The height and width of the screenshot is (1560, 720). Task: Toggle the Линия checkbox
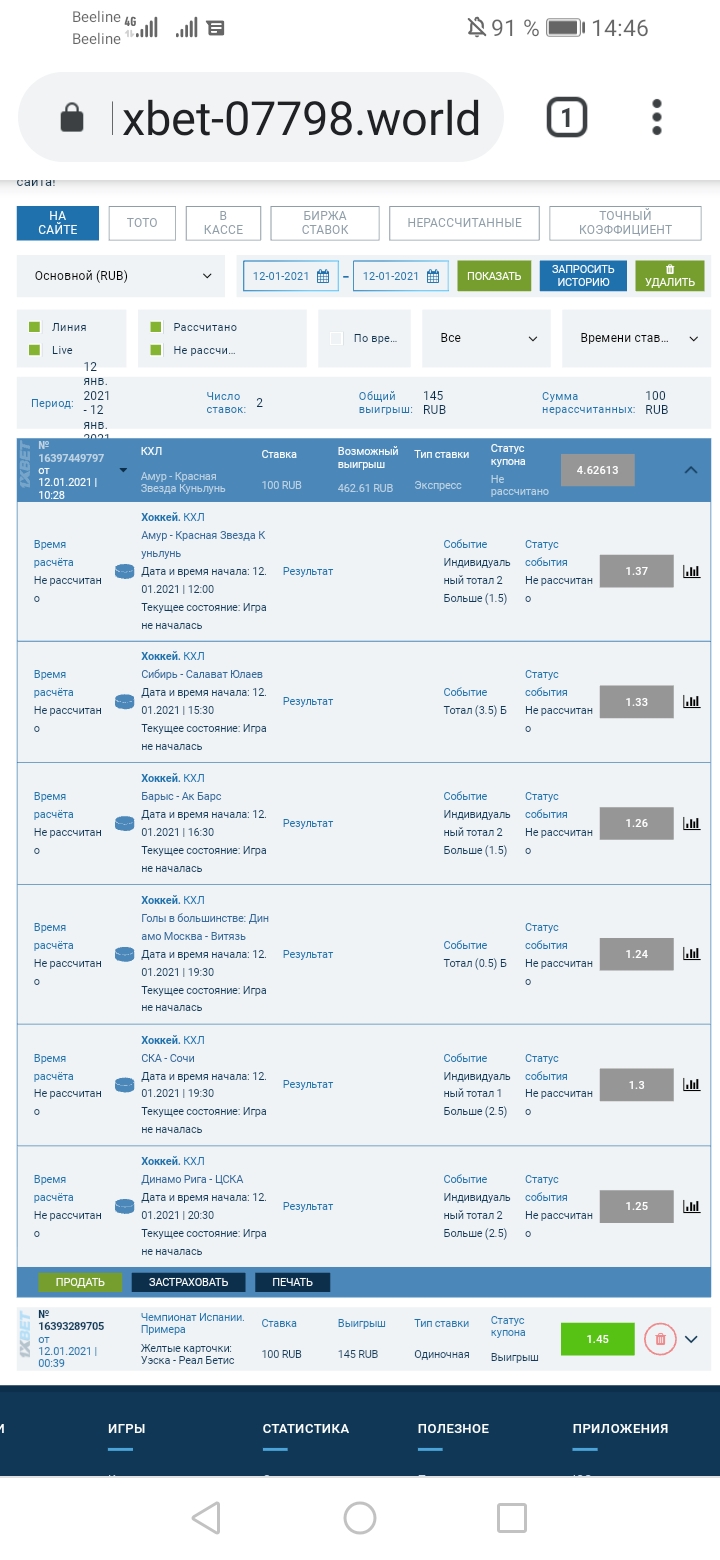pos(35,327)
